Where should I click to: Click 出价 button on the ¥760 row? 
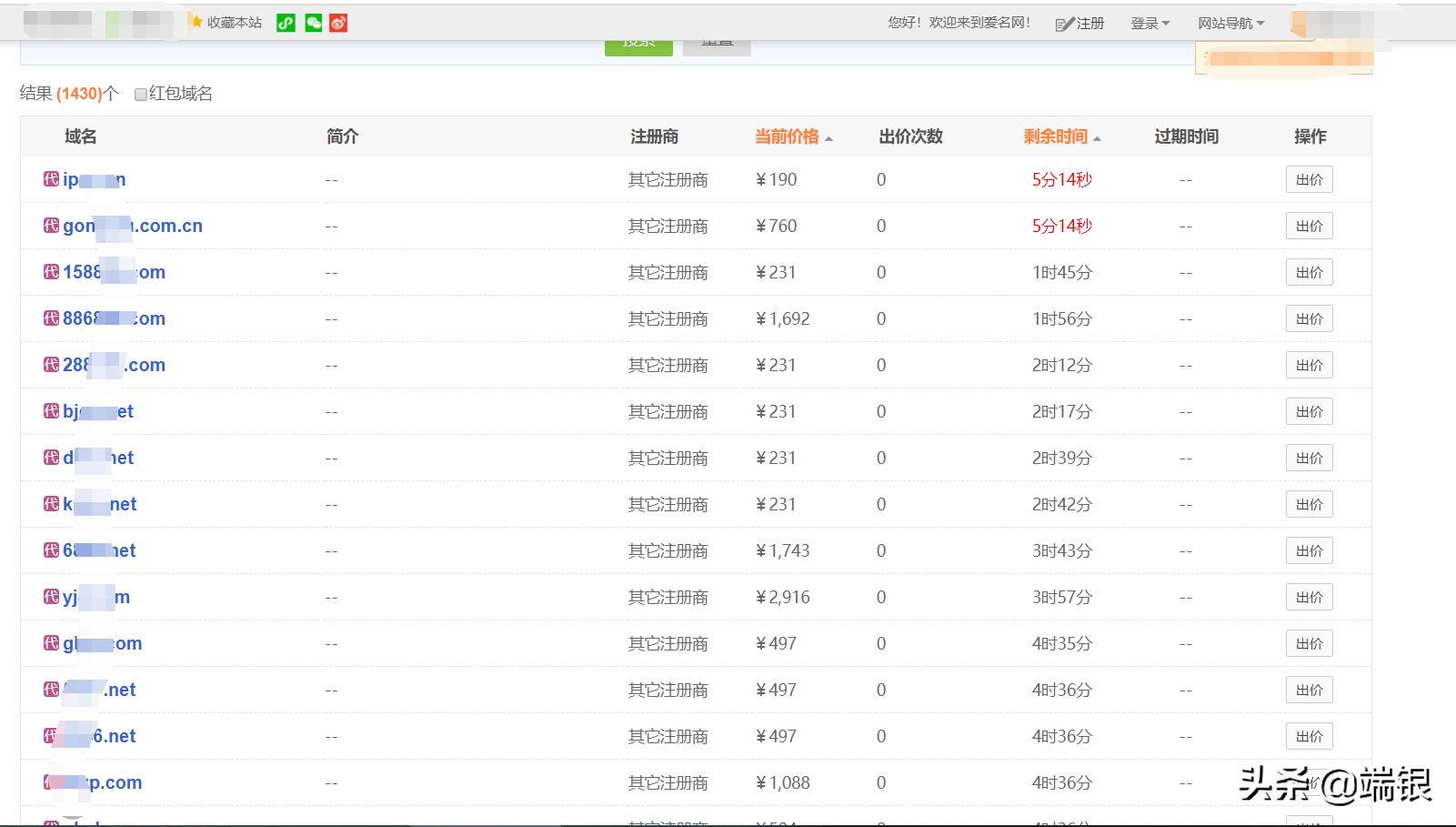(1309, 226)
